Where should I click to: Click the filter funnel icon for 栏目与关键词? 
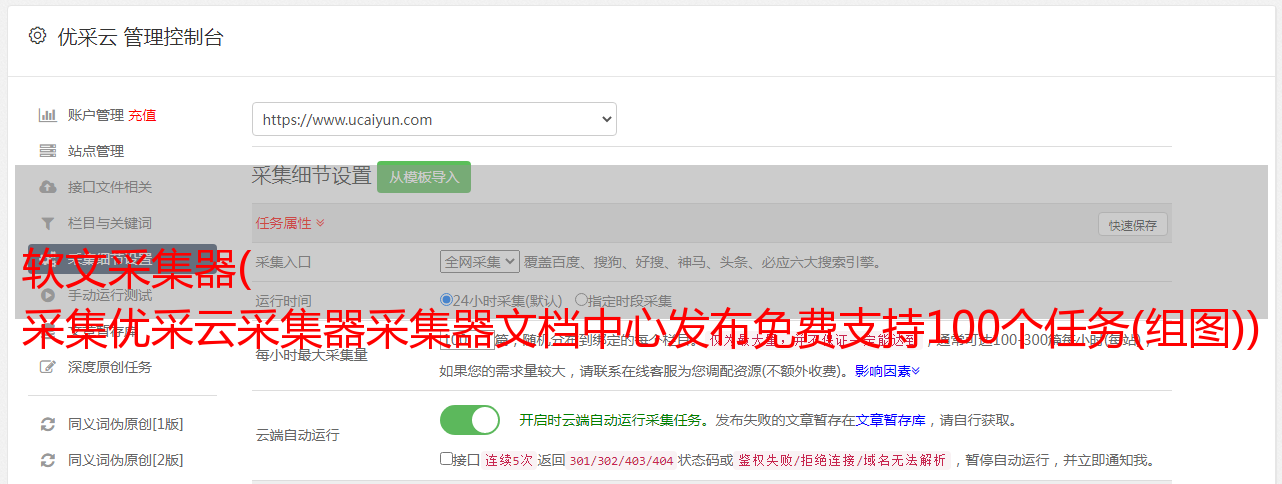coord(47,223)
